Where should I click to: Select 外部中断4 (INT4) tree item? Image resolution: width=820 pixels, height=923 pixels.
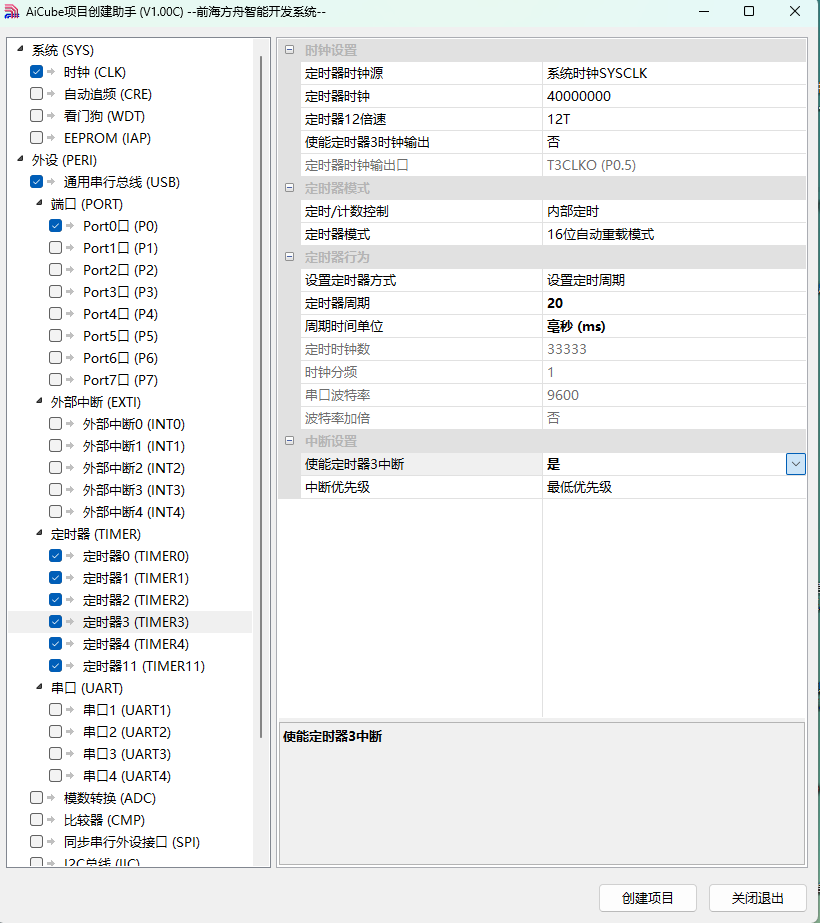point(134,512)
